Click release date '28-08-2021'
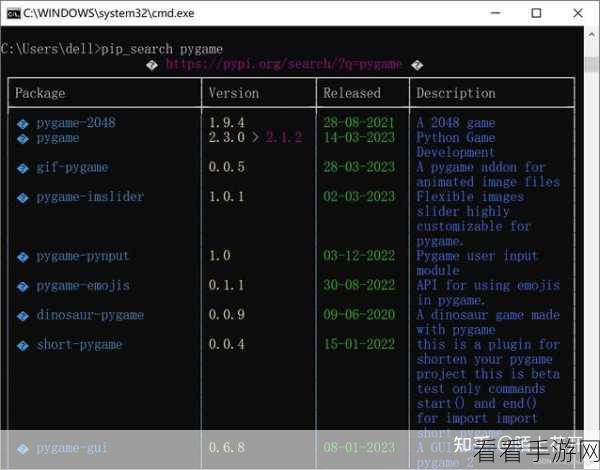The width and height of the screenshot is (600, 470). 359,122
